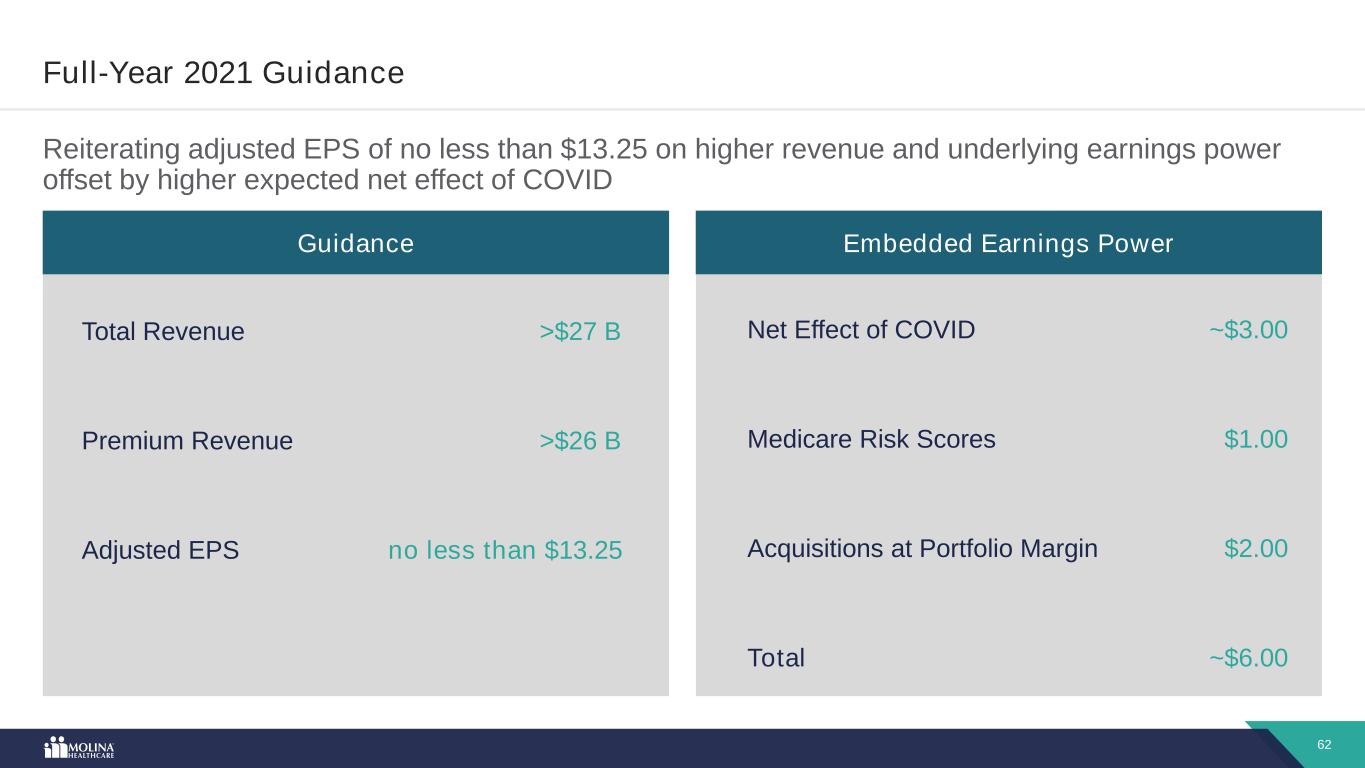
Task: Select the Adjusted EPS label
Action: pos(160,550)
